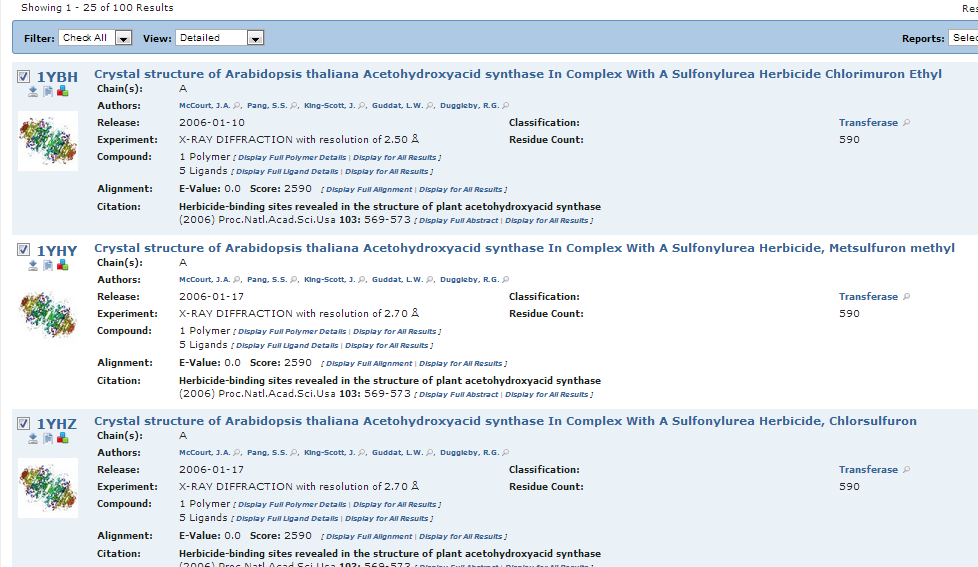
Task: Click magnifier next to Duggleby, R.G. in 1YHZ
Action: 506,453
